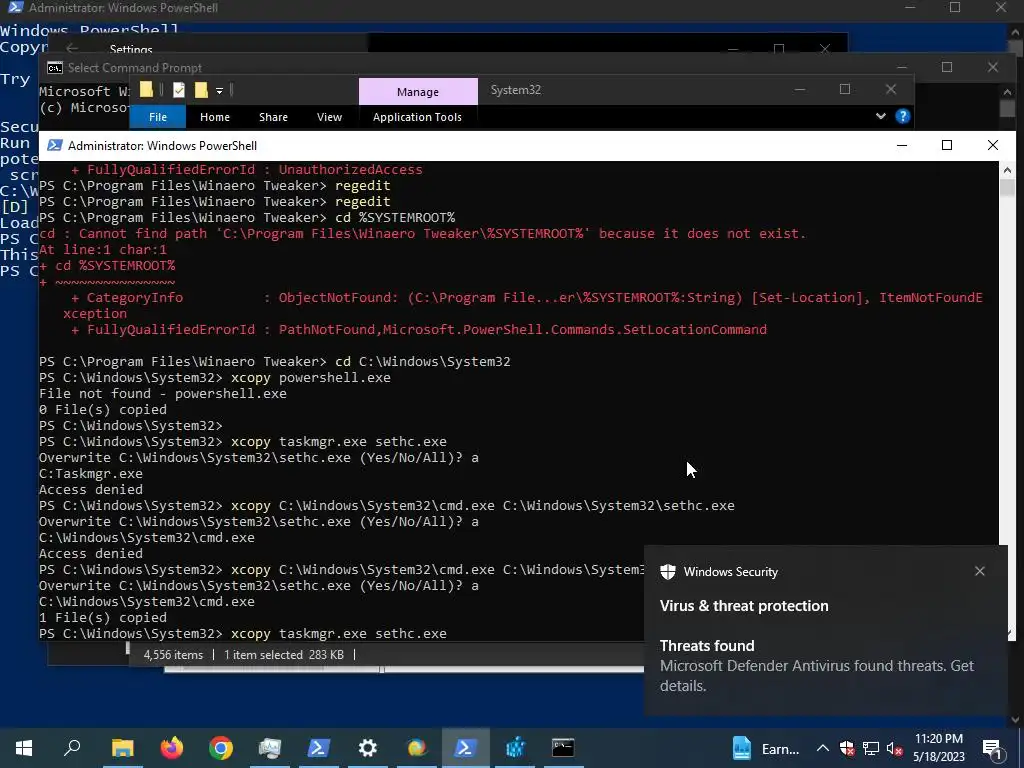Screen dimensions: 1024x768
Task: Click the 'C:Taskmgr.exe' output line
Action: pos(91,473)
